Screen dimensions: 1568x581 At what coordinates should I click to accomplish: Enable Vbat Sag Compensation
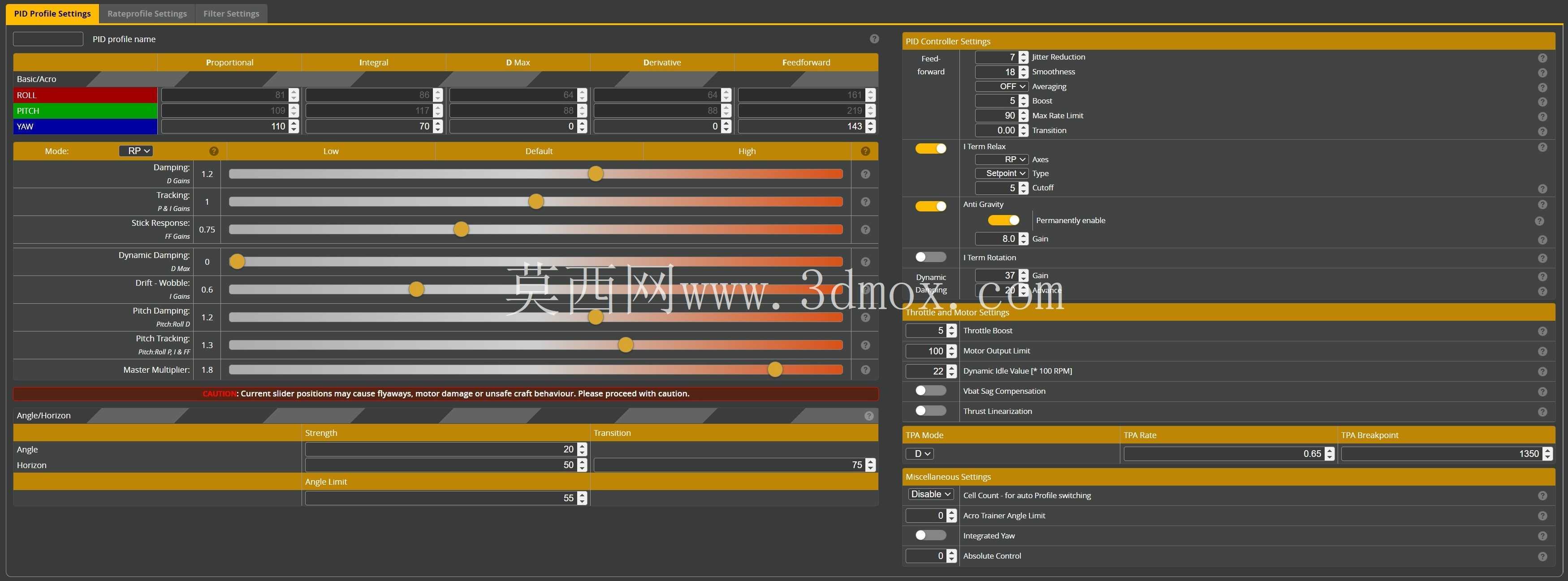pos(931,391)
